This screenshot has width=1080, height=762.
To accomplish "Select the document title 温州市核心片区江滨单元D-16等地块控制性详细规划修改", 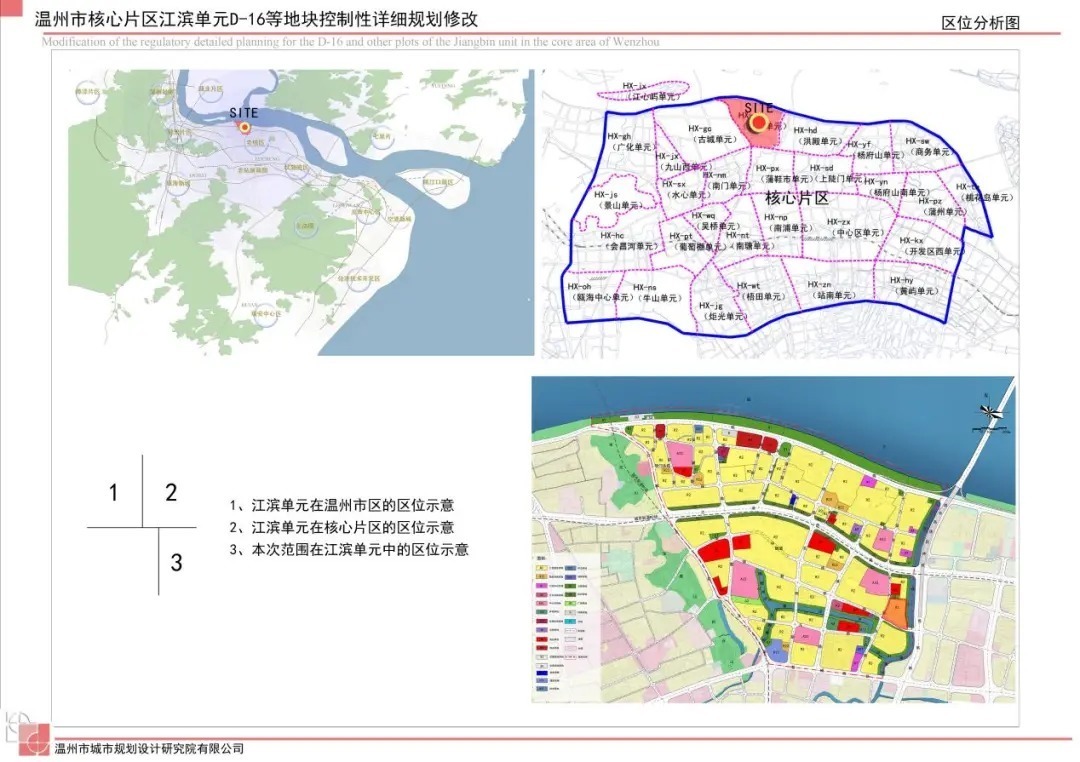I will tap(256, 19).
